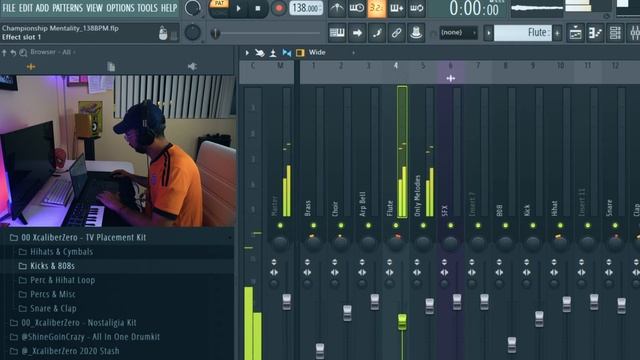Click the browser up arrow icon
Viewport: 640px width, 360px height.
(x=4, y=52)
